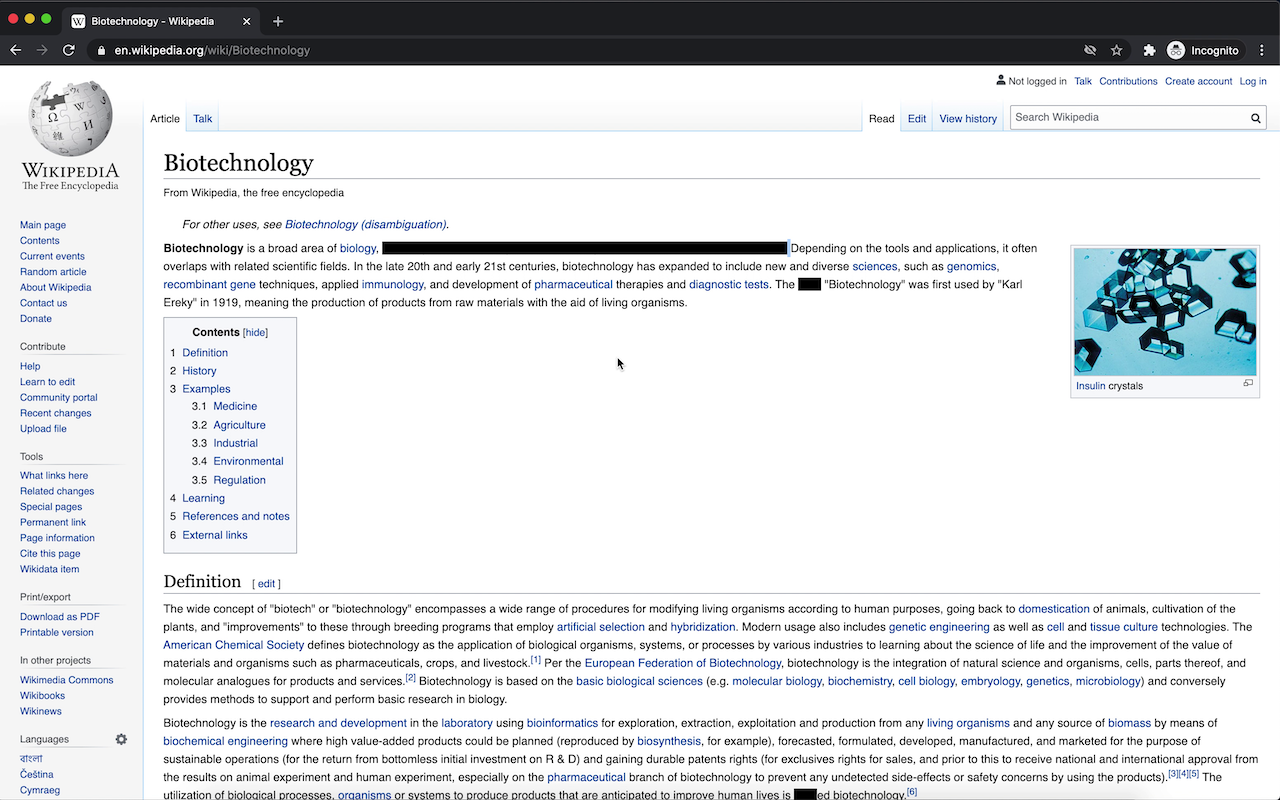Jump to Definition in Contents
Image resolution: width=1280 pixels, height=800 pixels.
coord(205,352)
